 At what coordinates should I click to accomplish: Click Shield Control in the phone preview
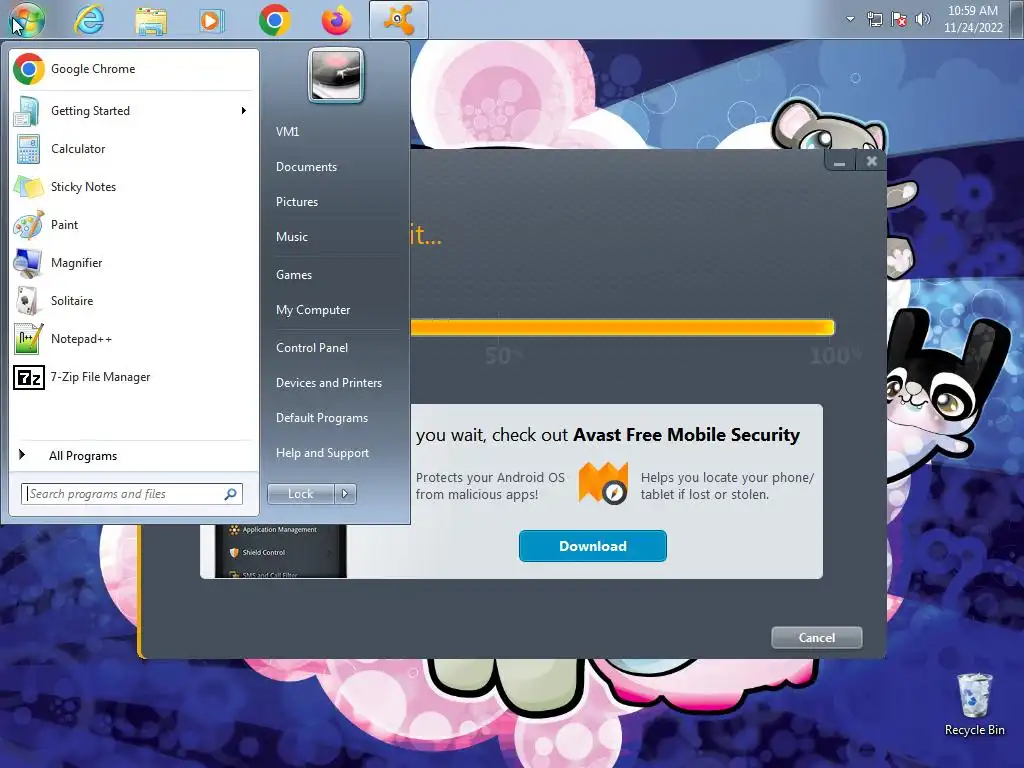click(264, 552)
